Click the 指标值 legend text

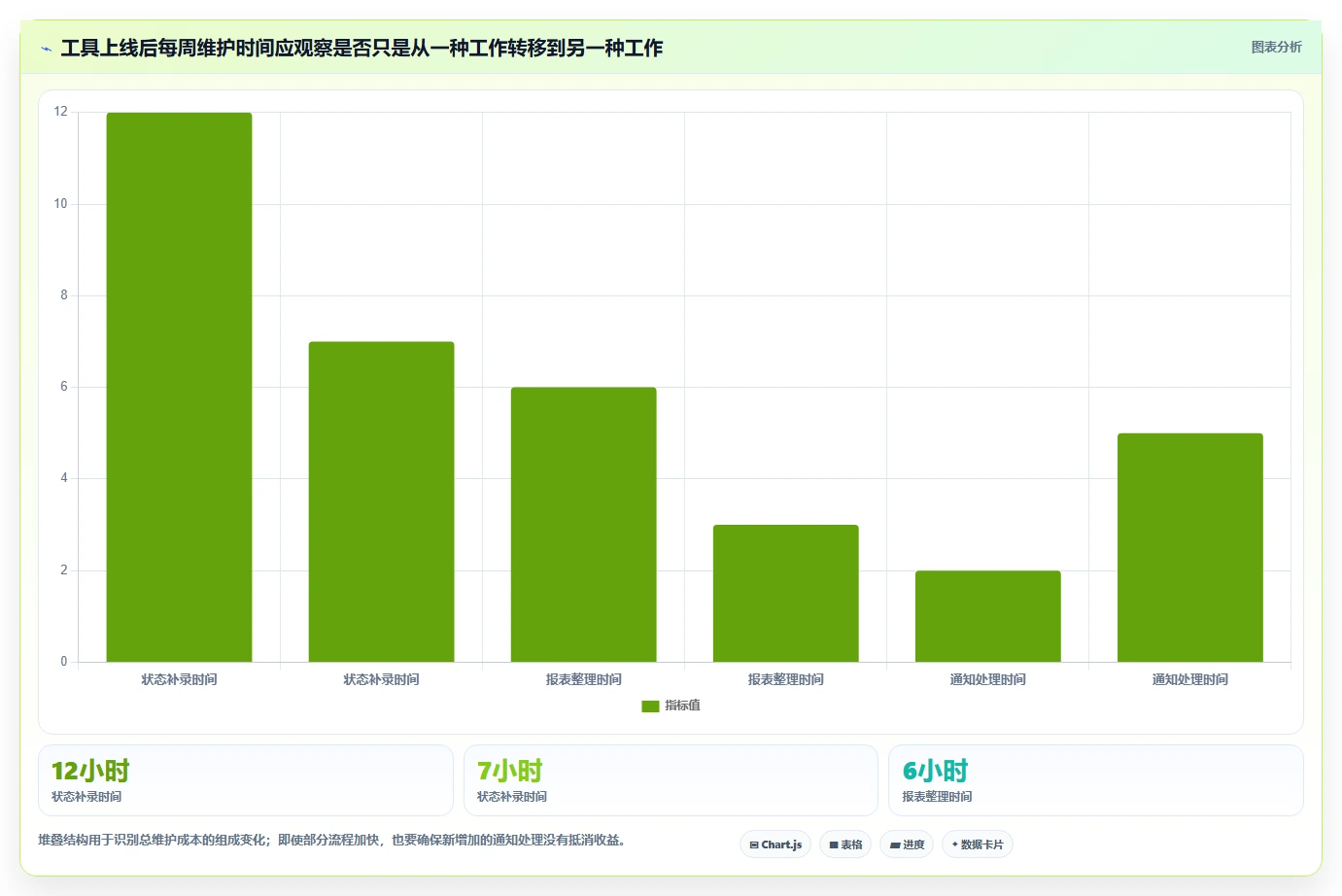(682, 706)
